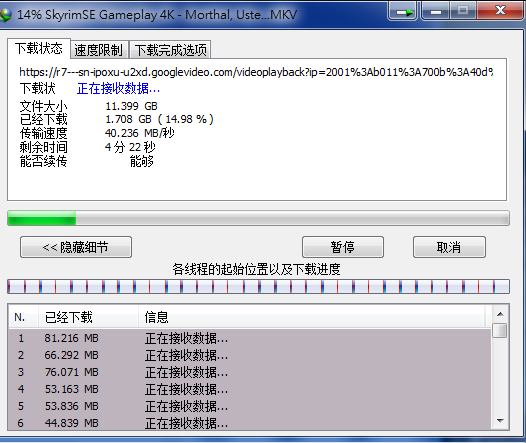The height and width of the screenshot is (443, 526).
Task: Click the thread list scroll up arrow
Action: (500, 314)
